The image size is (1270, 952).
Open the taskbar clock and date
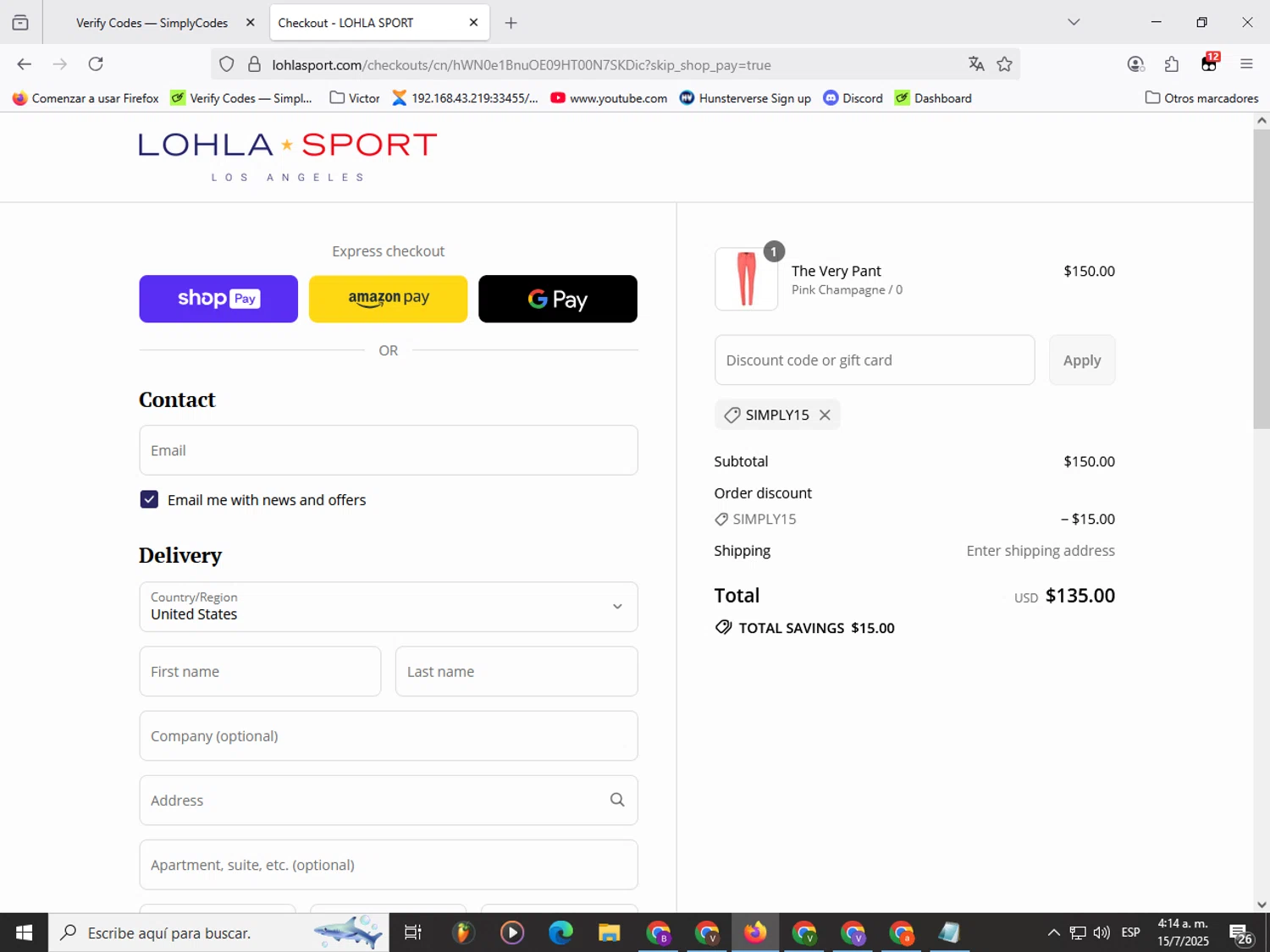click(x=1183, y=933)
